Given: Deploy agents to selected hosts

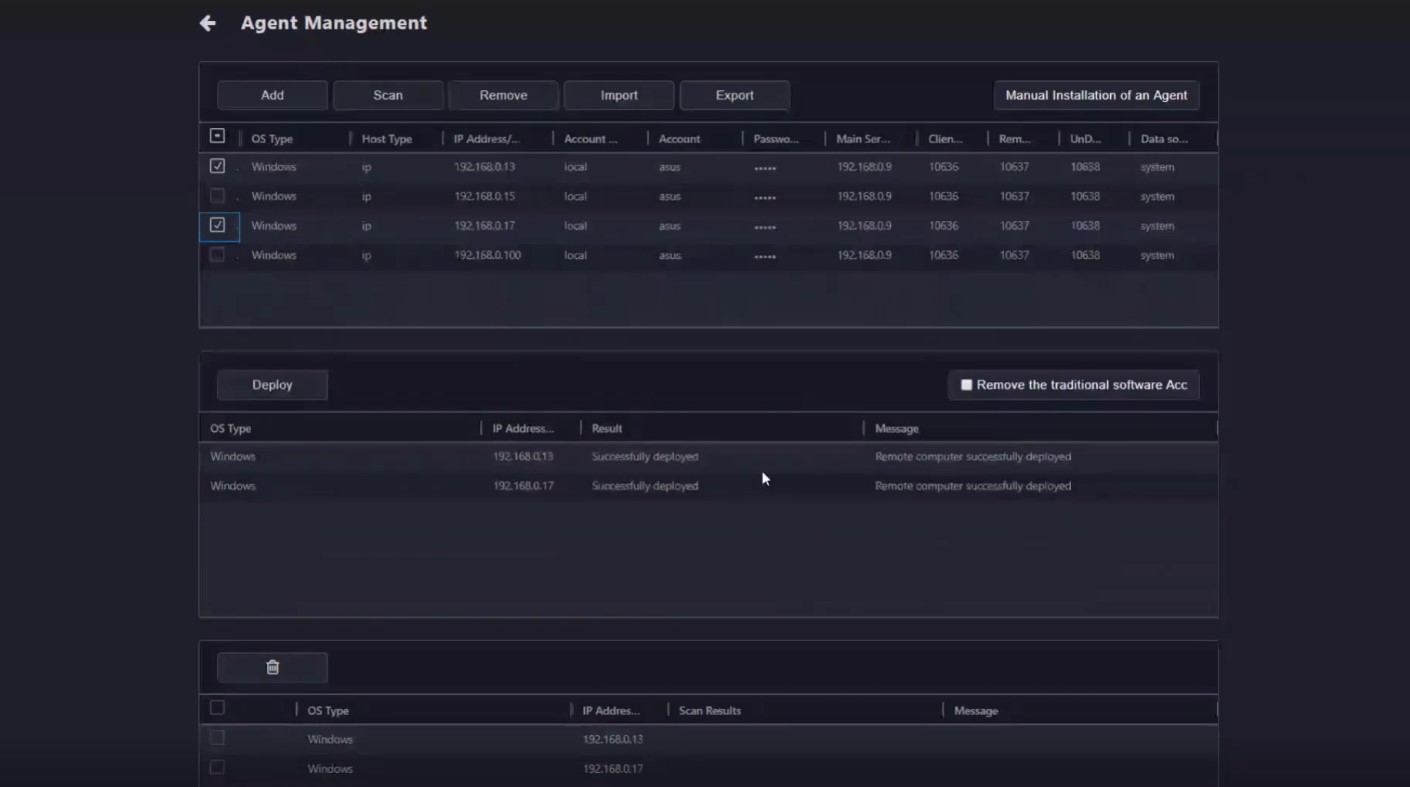Looking at the screenshot, I should click(x=272, y=385).
